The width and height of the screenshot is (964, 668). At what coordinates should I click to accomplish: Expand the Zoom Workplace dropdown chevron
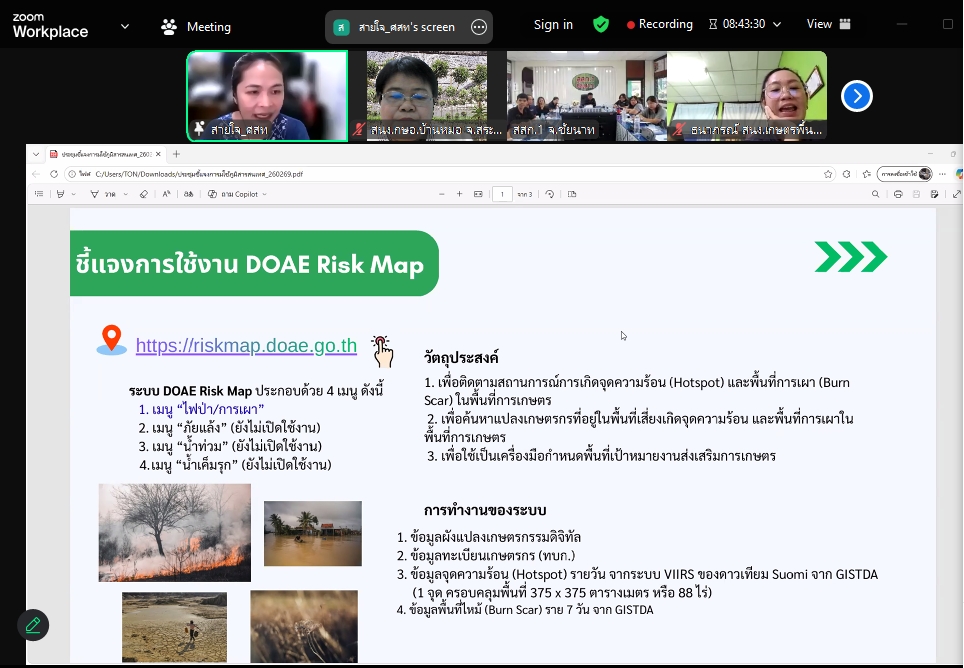(125, 26)
